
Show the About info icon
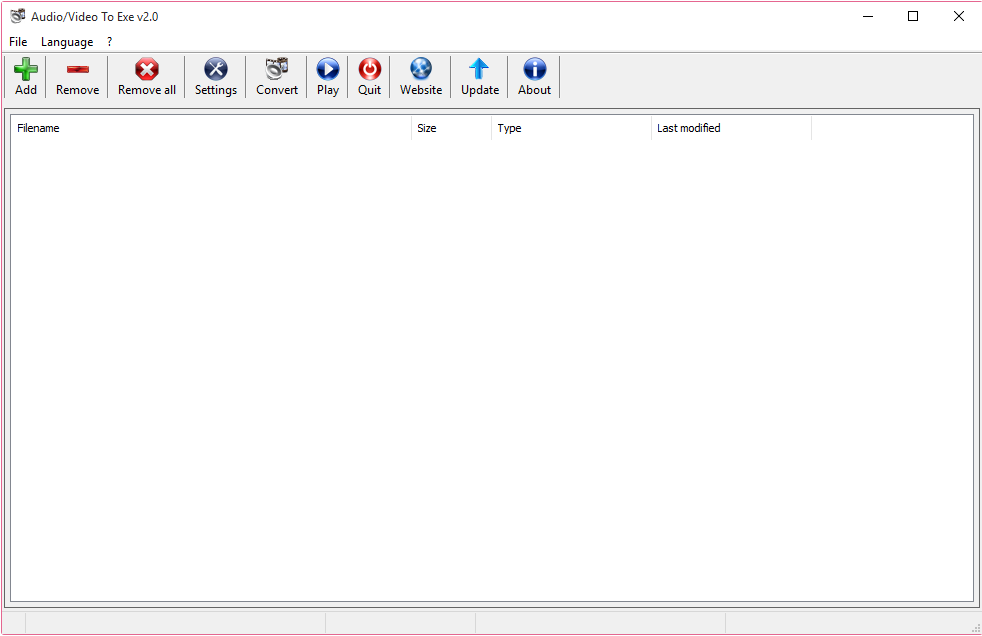click(x=534, y=69)
